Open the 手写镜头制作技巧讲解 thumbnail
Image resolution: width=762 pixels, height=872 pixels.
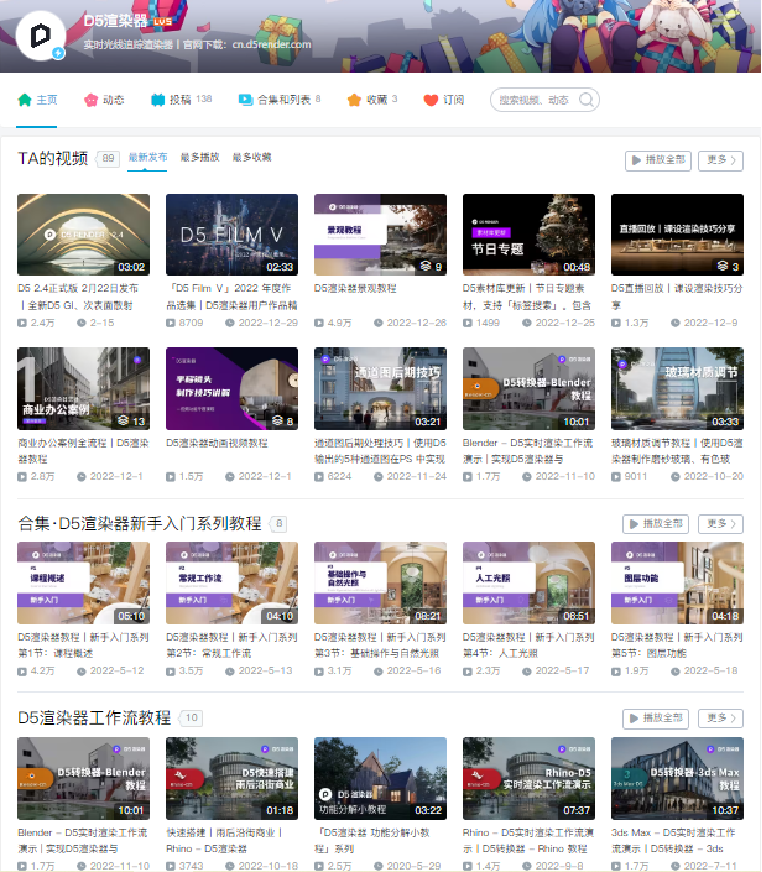coord(232,389)
